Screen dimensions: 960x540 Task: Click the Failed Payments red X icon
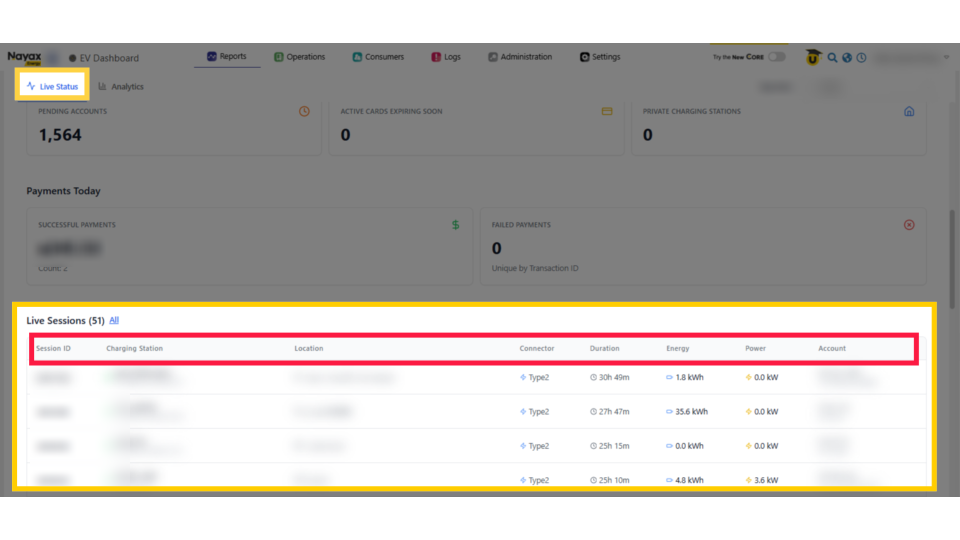pos(909,225)
